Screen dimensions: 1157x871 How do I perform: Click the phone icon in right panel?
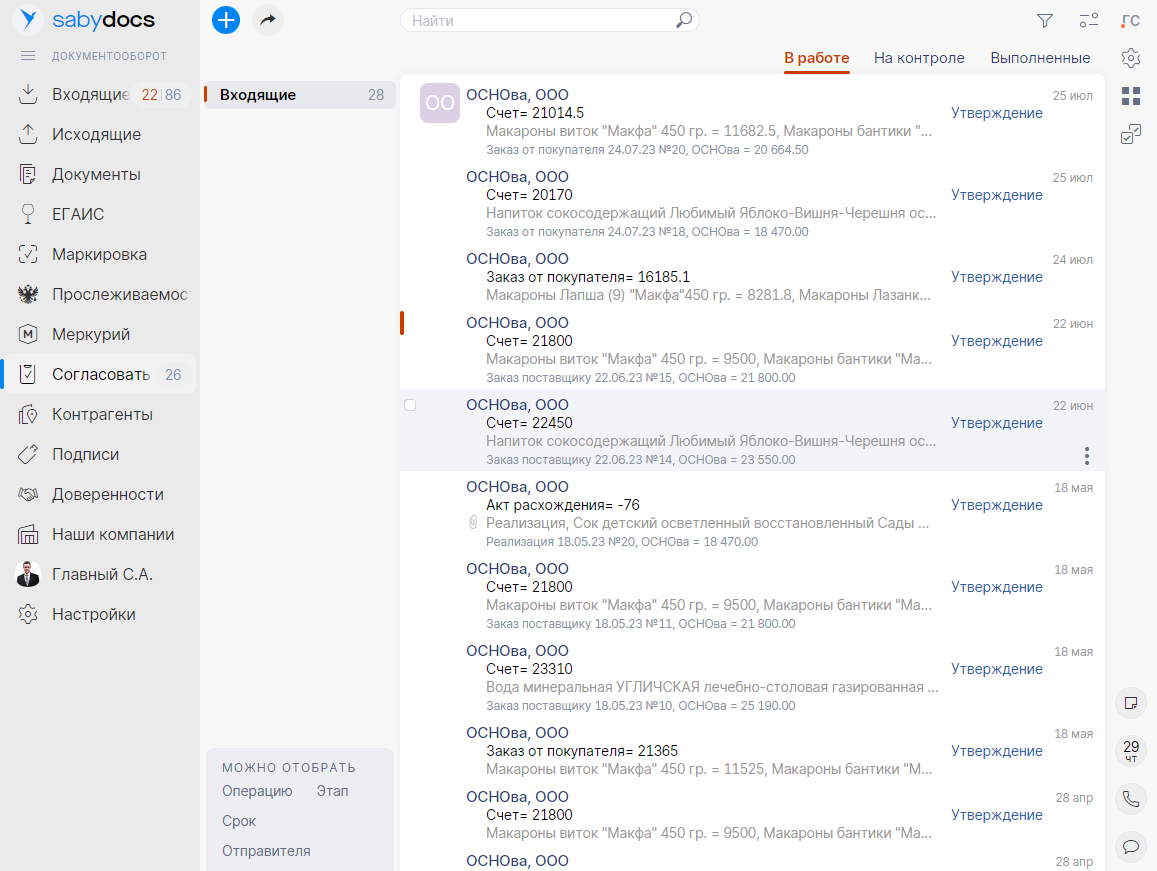[1131, 799]
